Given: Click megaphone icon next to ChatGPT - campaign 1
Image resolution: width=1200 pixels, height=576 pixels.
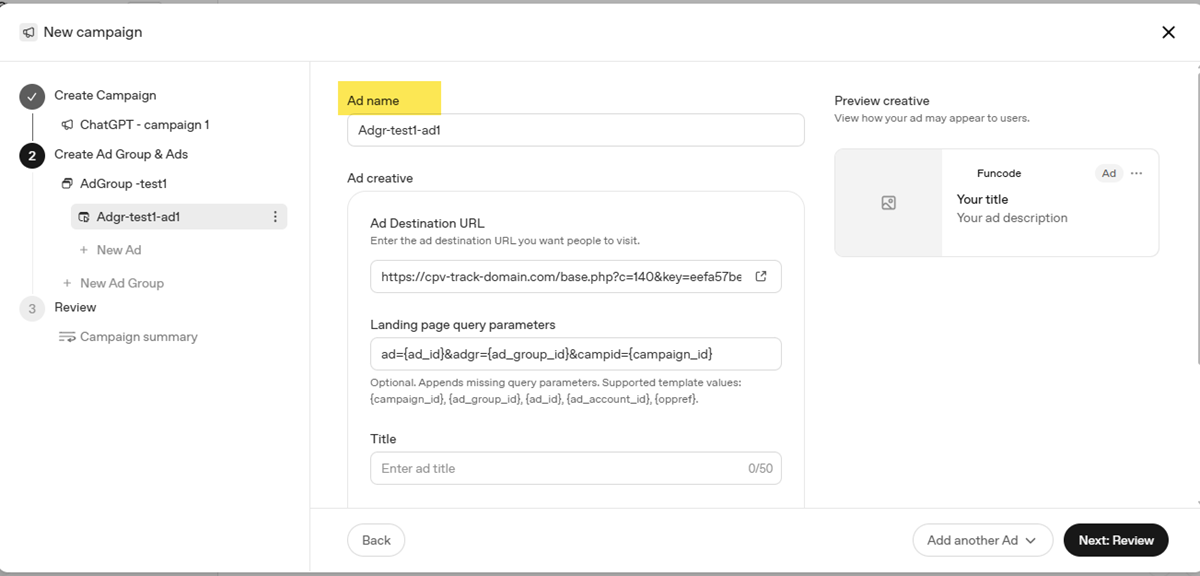Looking at the screenshot, I should click(x=67, y=125).
